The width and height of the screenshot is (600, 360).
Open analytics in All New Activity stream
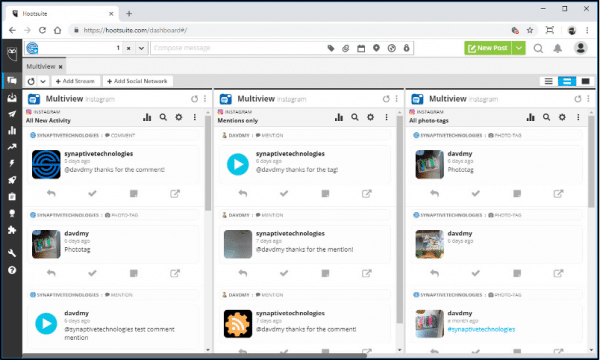(x=147, y=117)
